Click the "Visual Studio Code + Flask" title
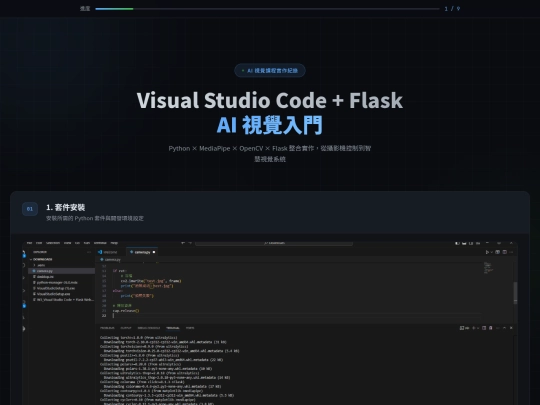 click(x=270, y=100)
